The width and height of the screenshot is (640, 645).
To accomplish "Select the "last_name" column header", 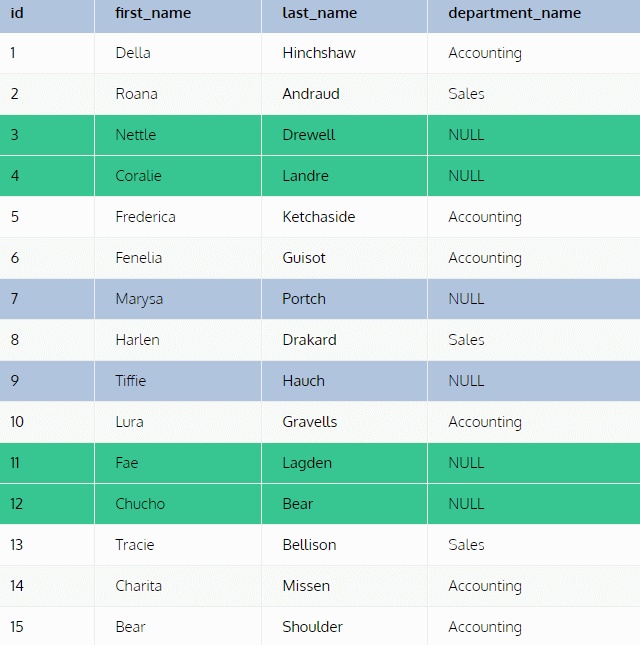I will click(319, 13).
